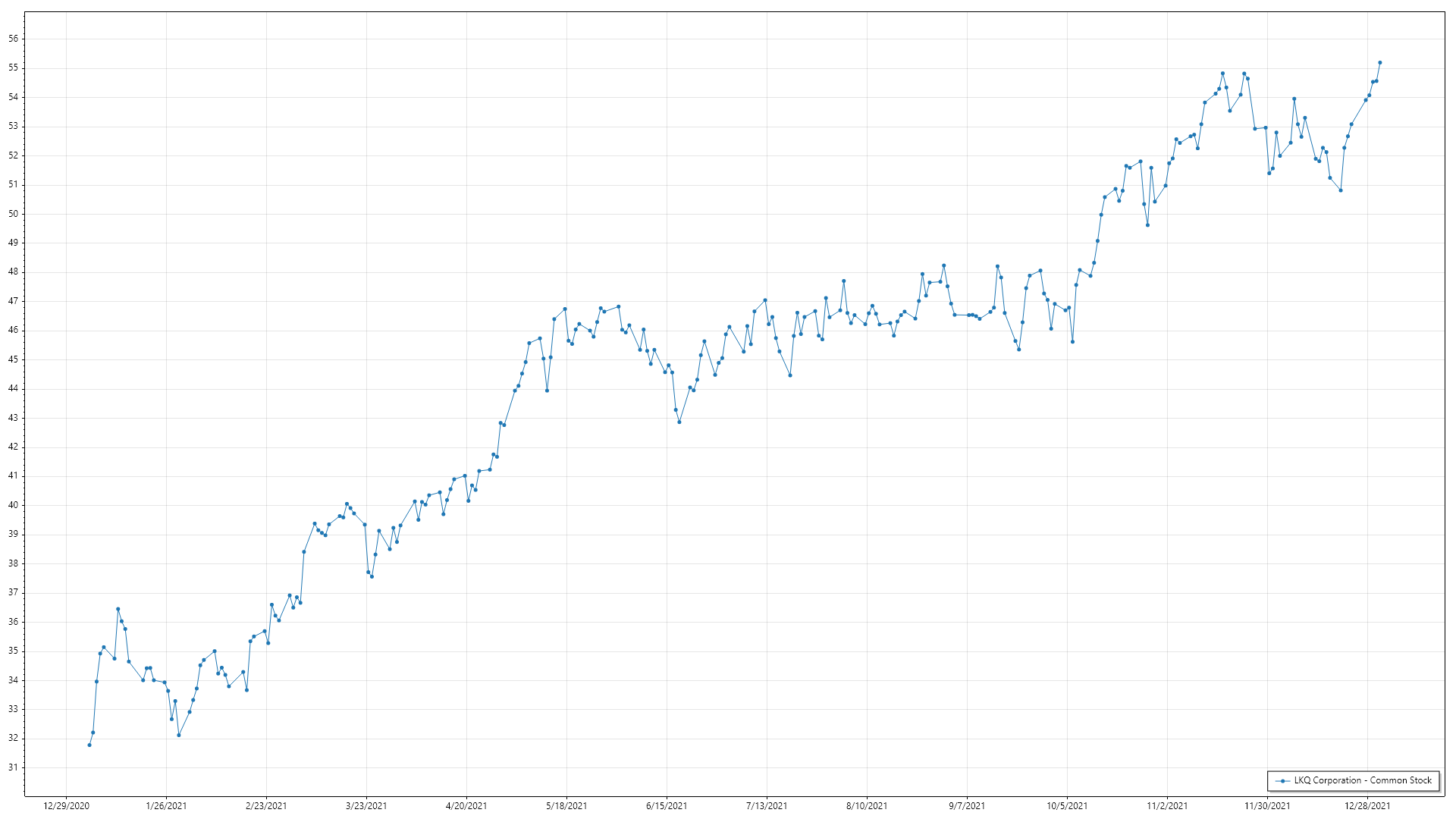Select the mid-June low data point near 43
The image size is (1456, 819).
(679, 422)
